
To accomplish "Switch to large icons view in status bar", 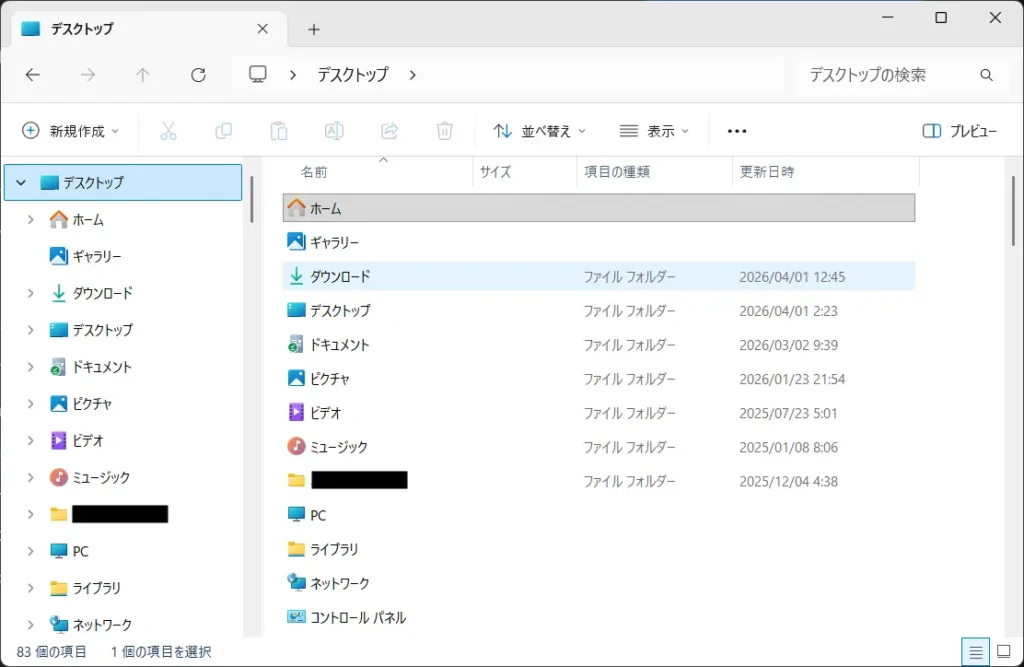I will click(x=1003, y=652).
